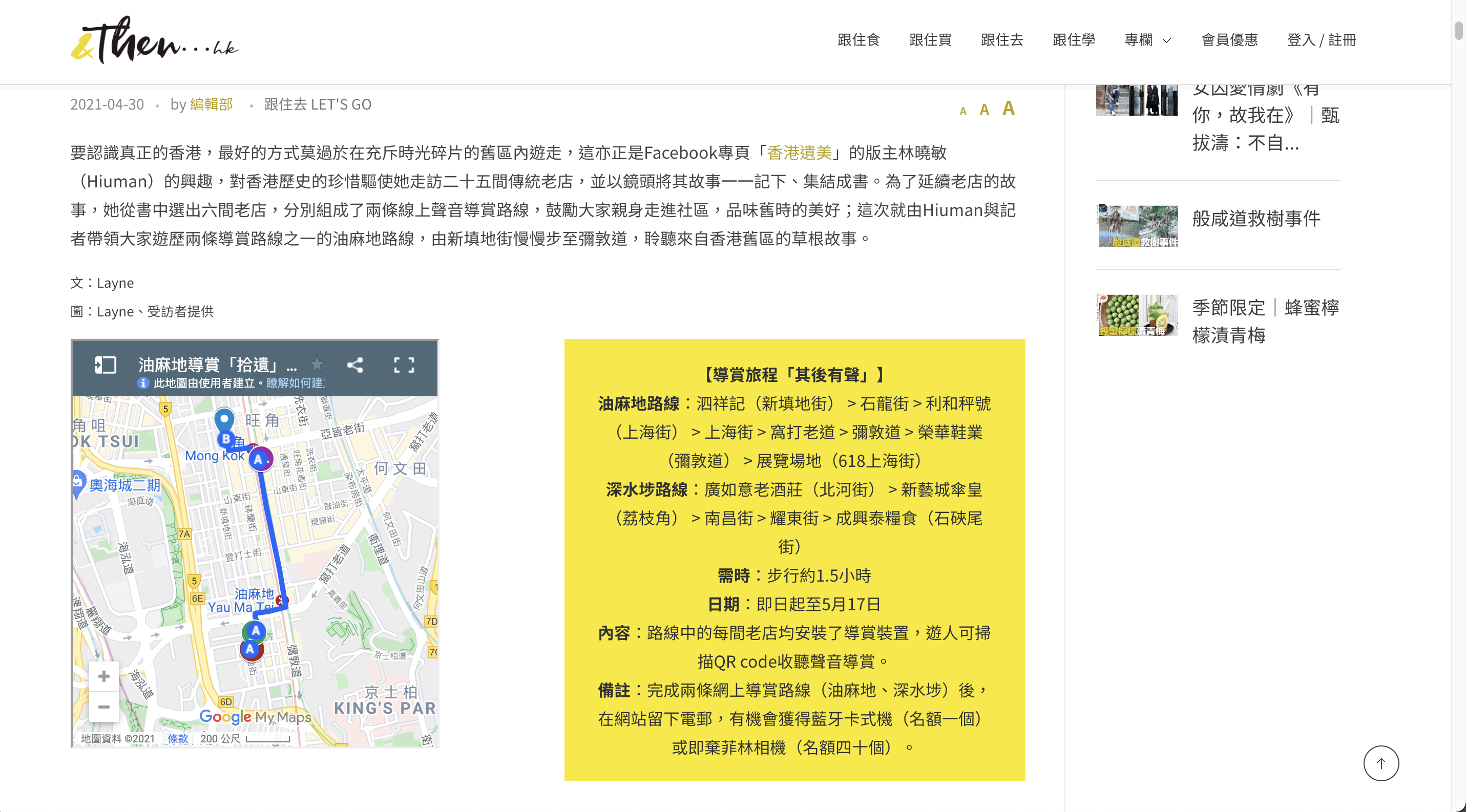Open the &then.hk site logo
Viewport: 1466px width, 812px height.
[154, 40]
